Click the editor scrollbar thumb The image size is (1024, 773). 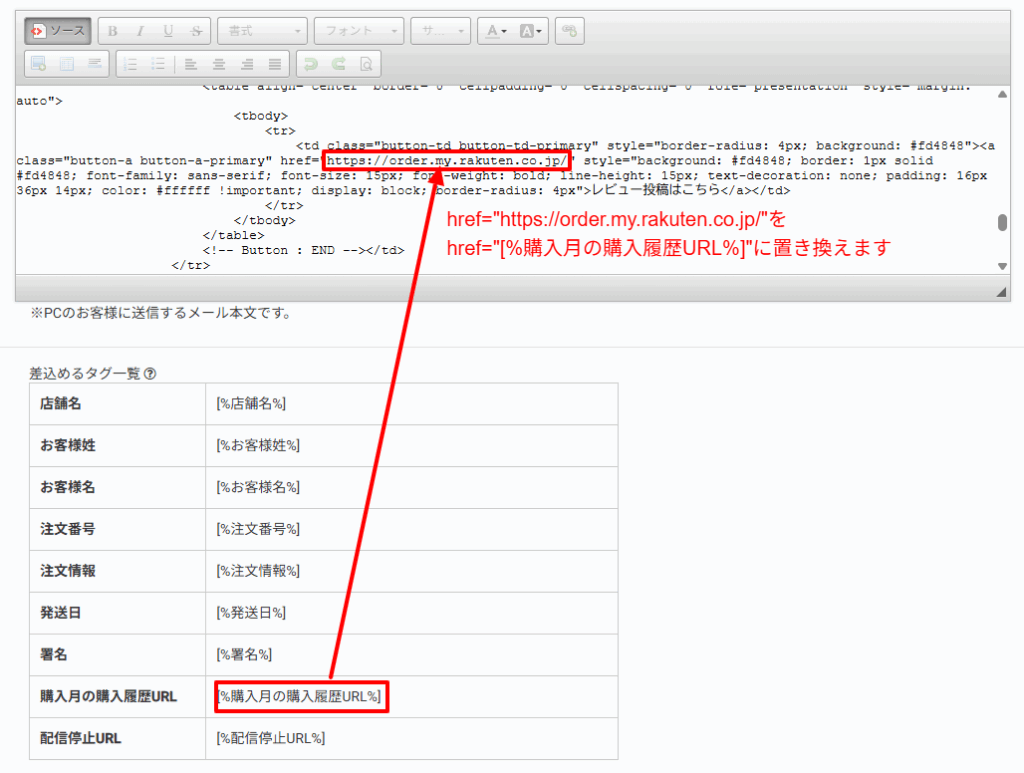[x=1002, y=222]
